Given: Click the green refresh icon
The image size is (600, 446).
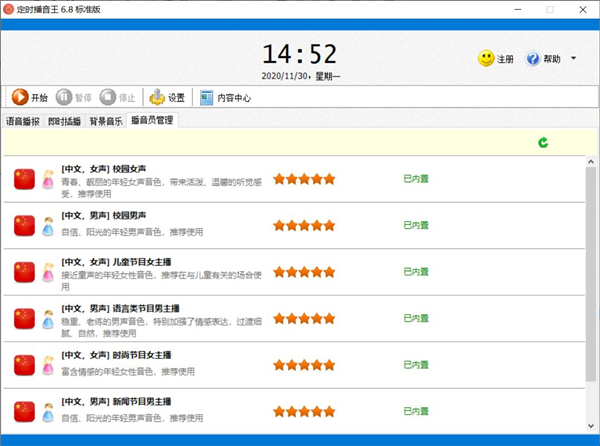Looking at the screenshot, I should pyautogui.click(x=543, y=142).
